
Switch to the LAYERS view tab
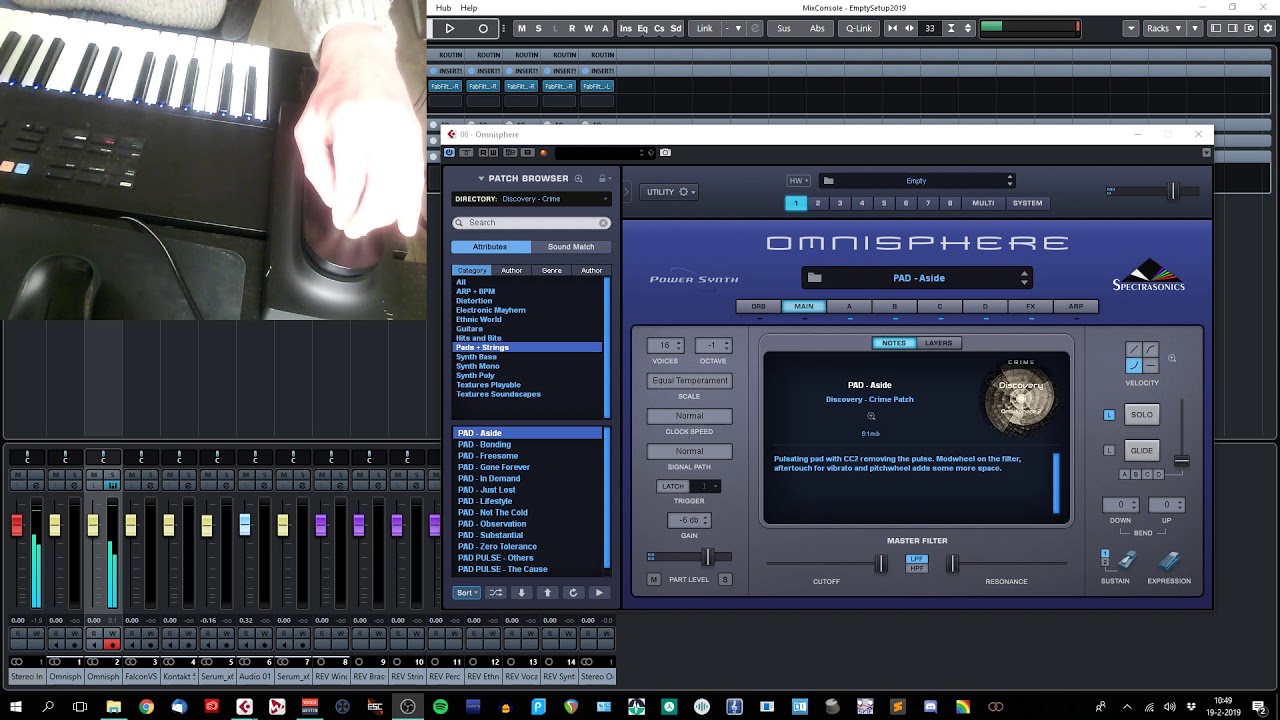tap(939, 343)
